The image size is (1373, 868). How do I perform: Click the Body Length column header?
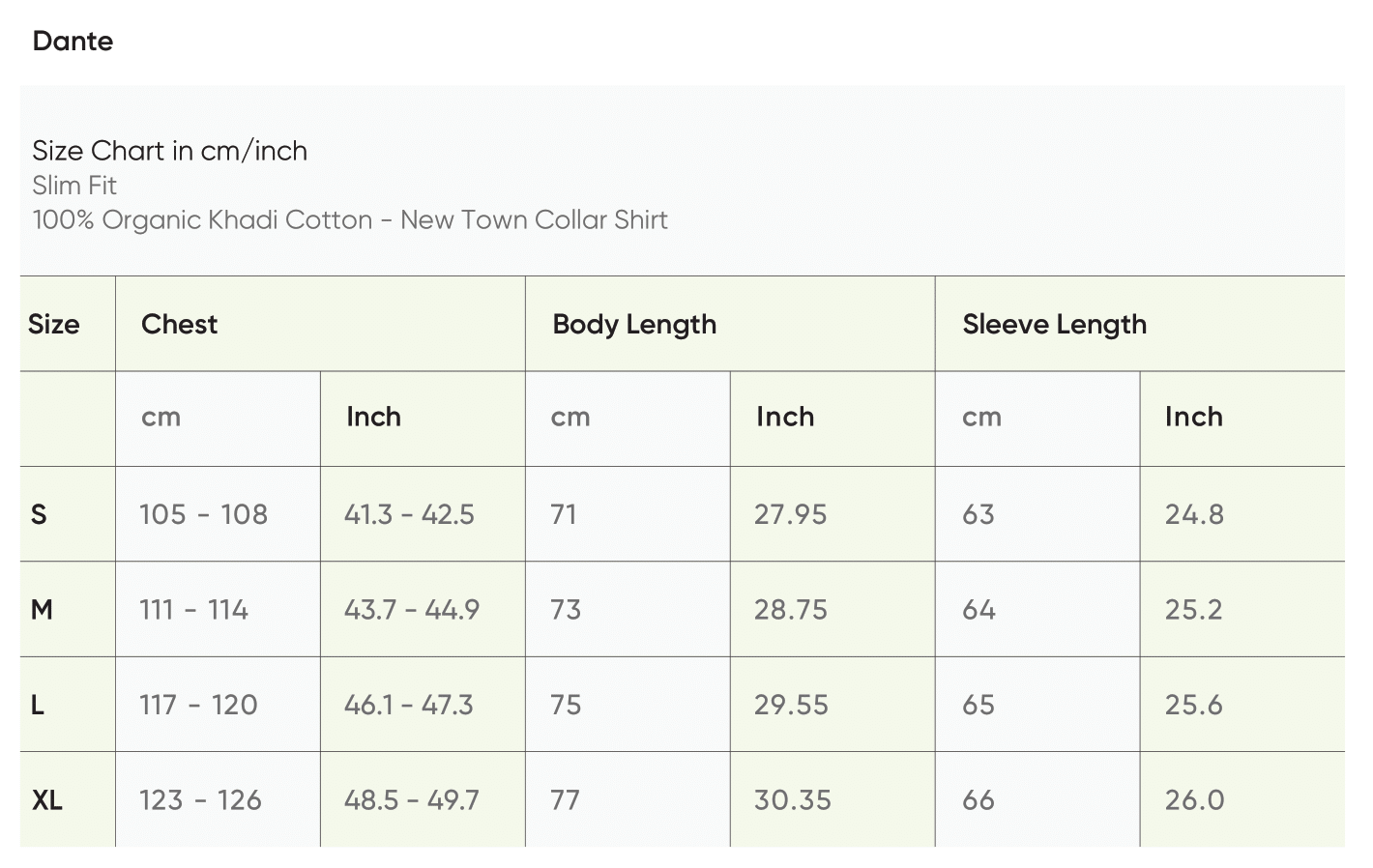click(x=634, y=324)
